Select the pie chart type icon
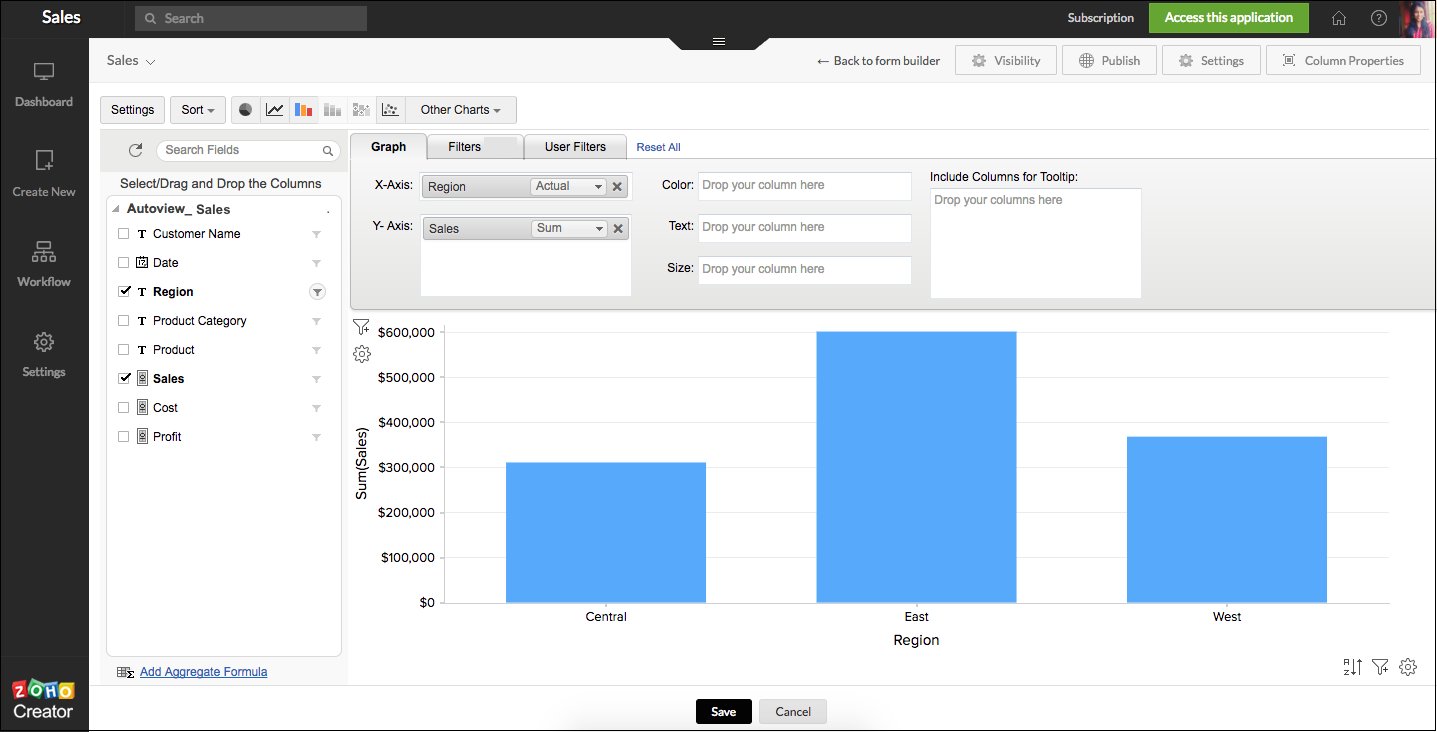The width and height of the screenshot is (1437, 732). 245,110
